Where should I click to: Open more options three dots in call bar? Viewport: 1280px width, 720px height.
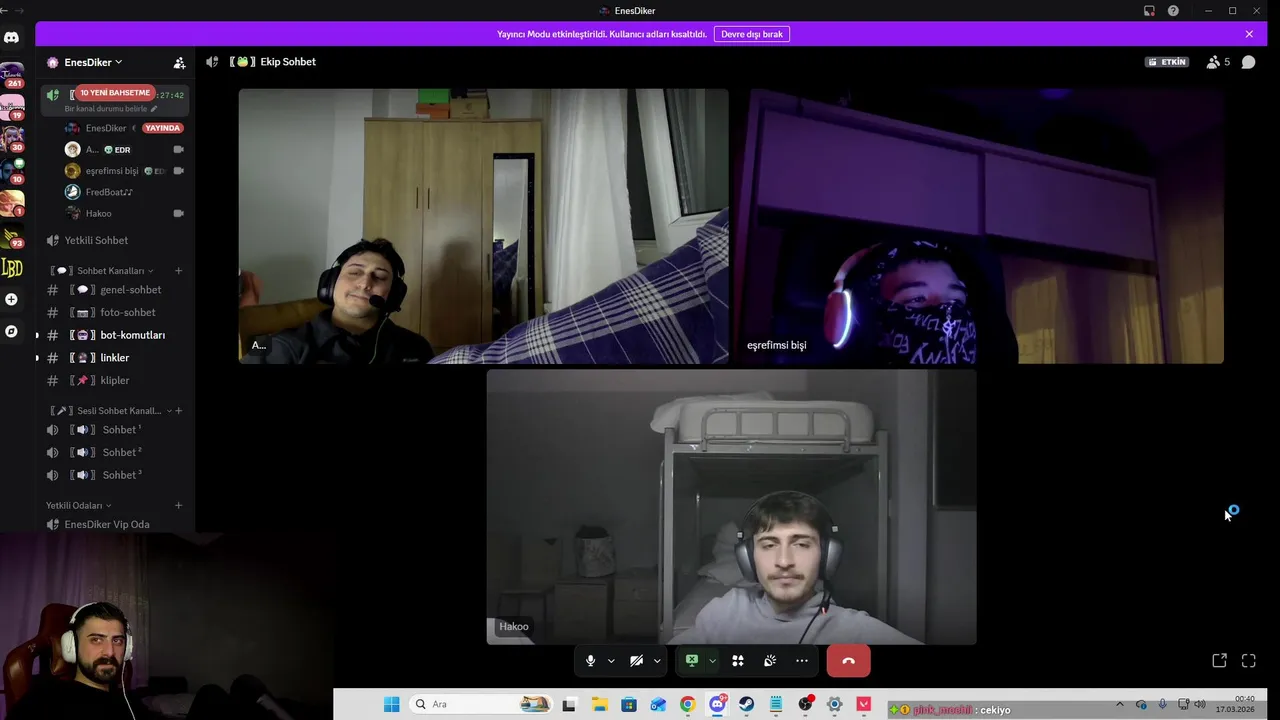point(802,661)
